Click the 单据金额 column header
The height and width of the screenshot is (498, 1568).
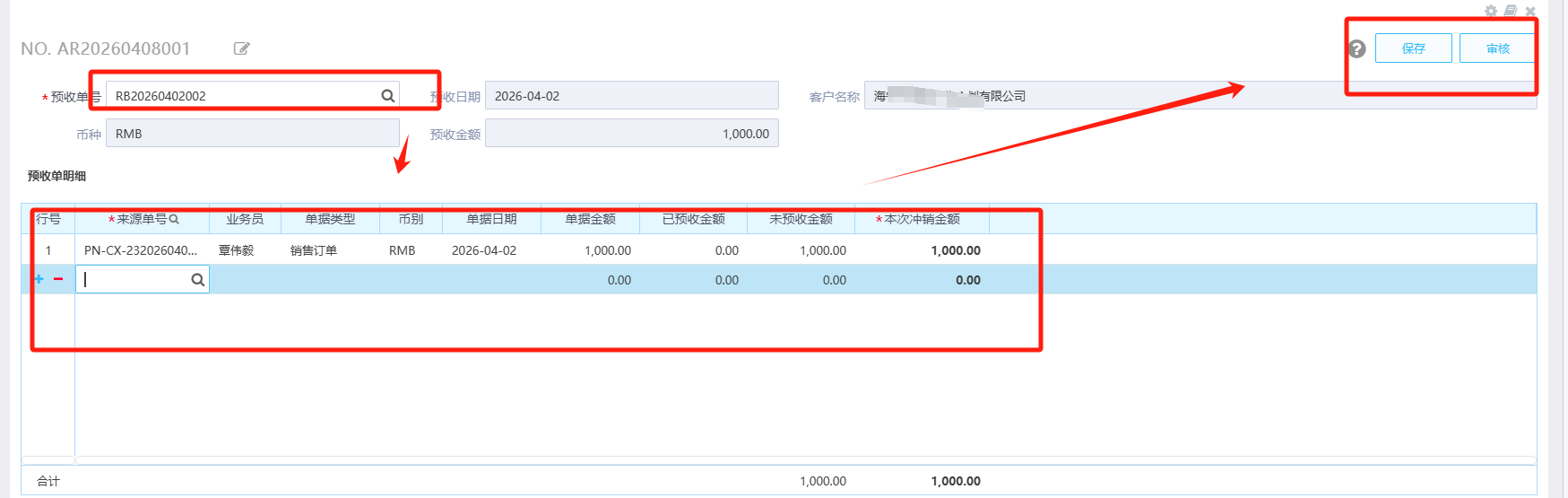(590, 219)
